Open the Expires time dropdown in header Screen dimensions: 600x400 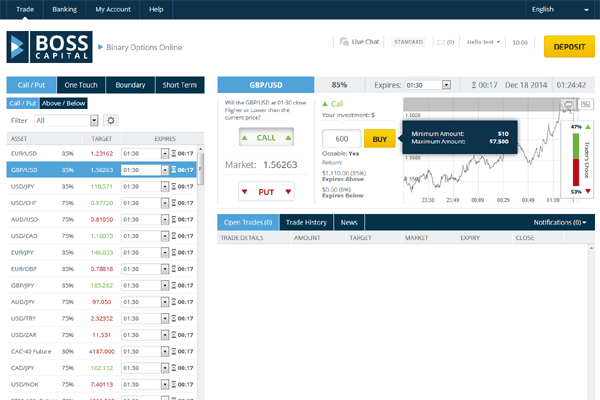point(428,85)
